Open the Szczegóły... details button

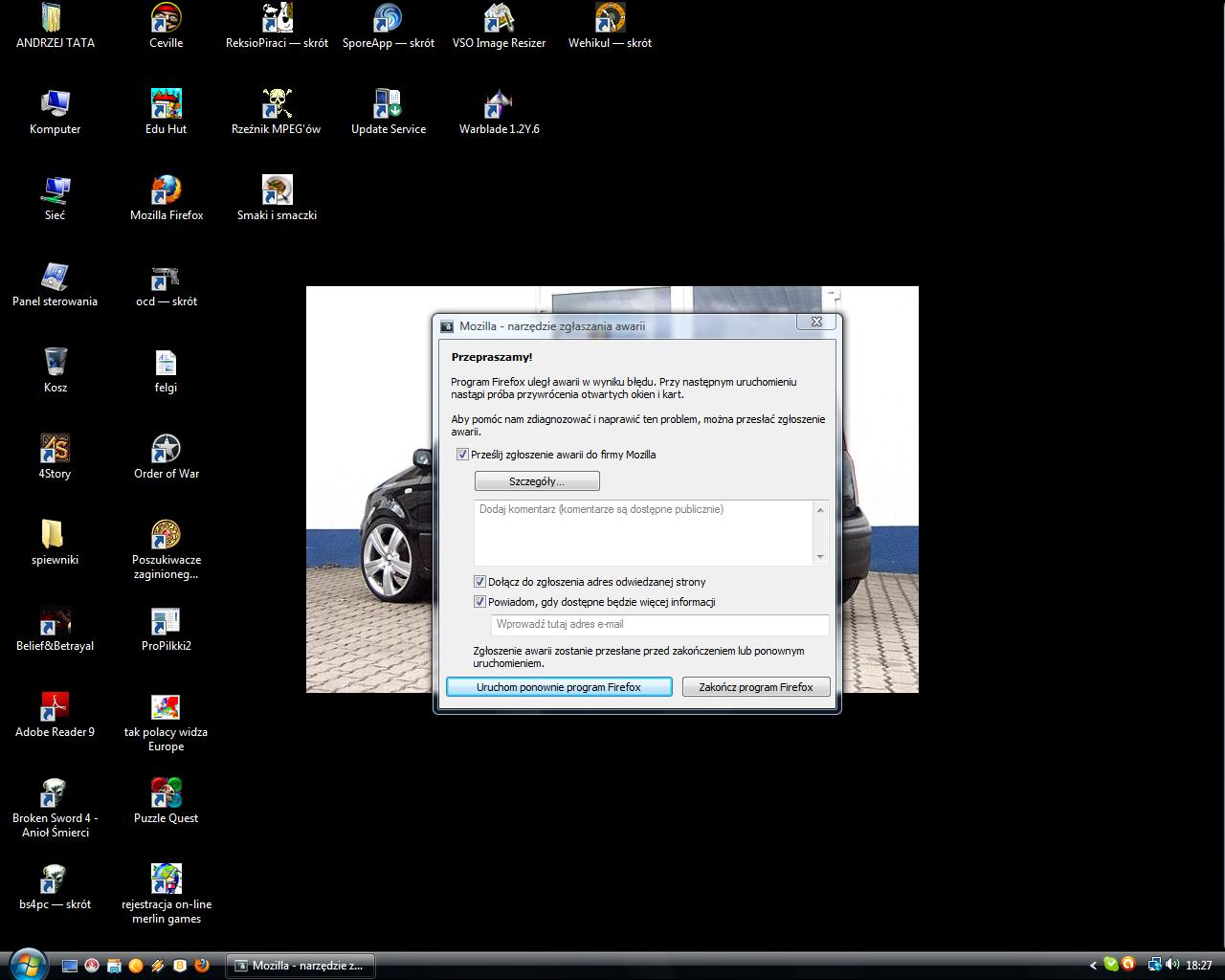(x=537, y=481)
